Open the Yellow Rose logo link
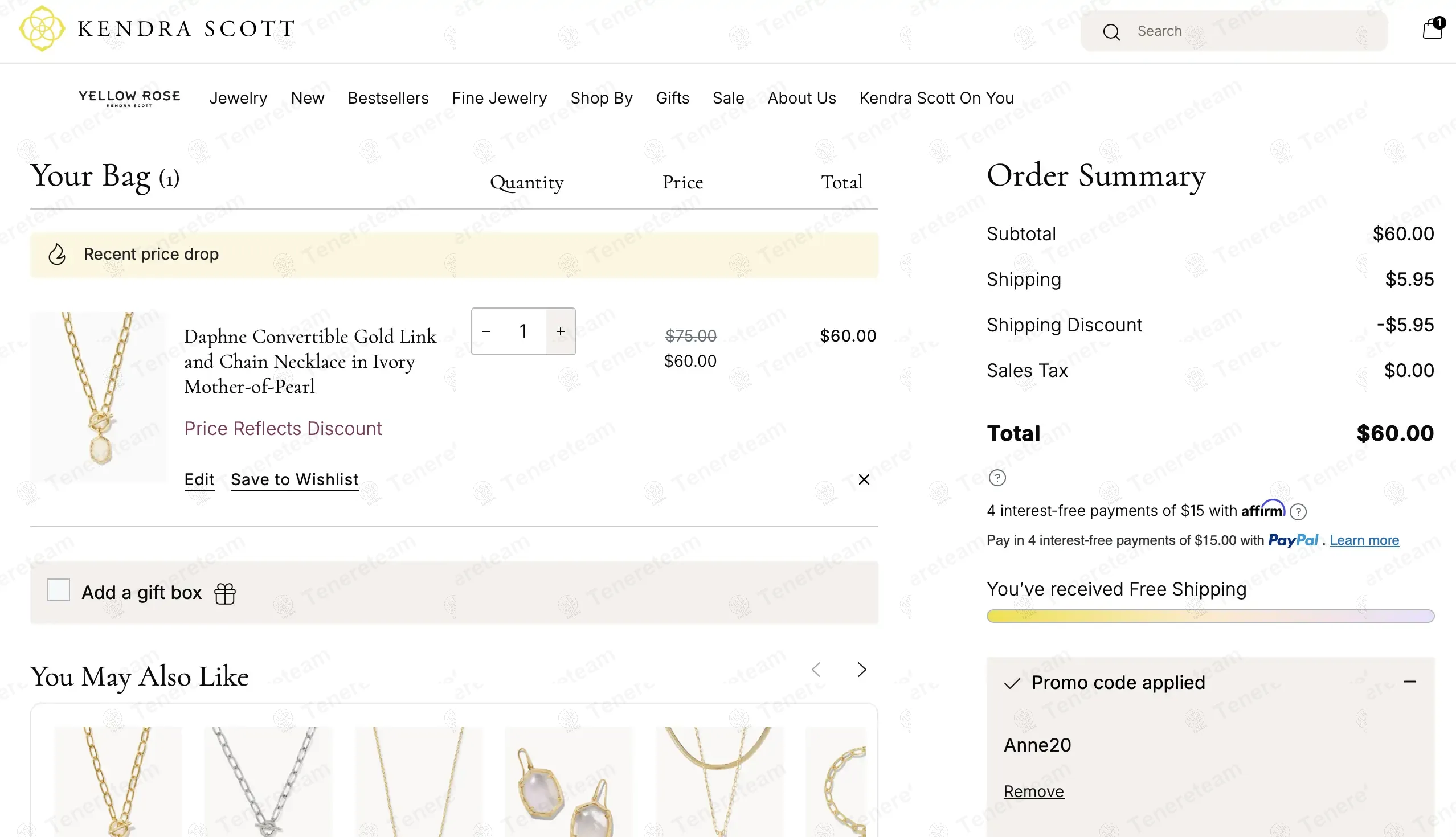This screenshot has width=1456, height=837. pyautogui.click(x=129, y=98)
